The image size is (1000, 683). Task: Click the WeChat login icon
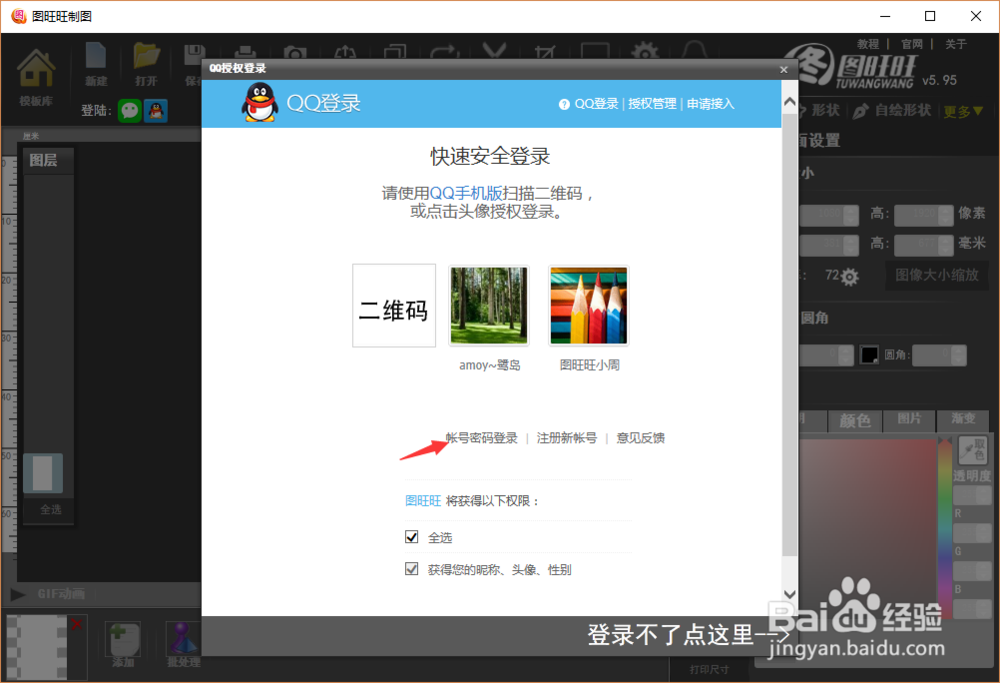coord(130,111)
